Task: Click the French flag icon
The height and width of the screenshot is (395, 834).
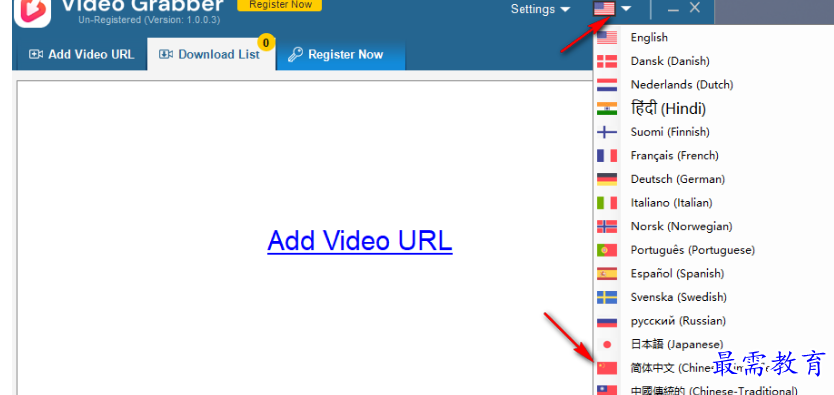Action: (607, 155)
